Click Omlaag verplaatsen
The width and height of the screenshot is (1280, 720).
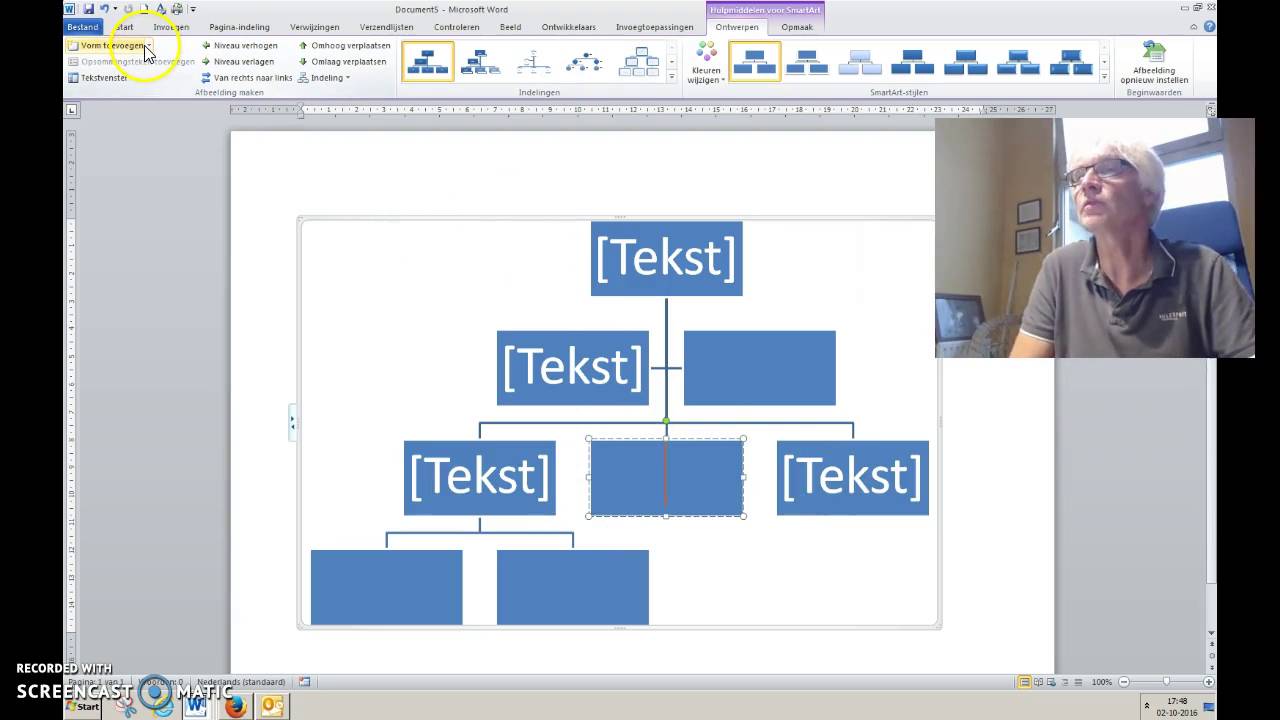[x=342, y=61]
